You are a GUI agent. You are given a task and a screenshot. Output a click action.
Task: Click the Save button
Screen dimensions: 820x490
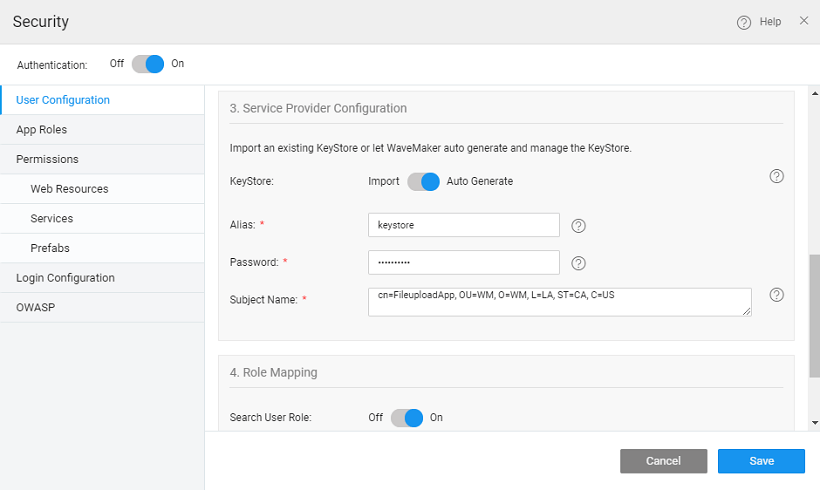click(761, 461)
